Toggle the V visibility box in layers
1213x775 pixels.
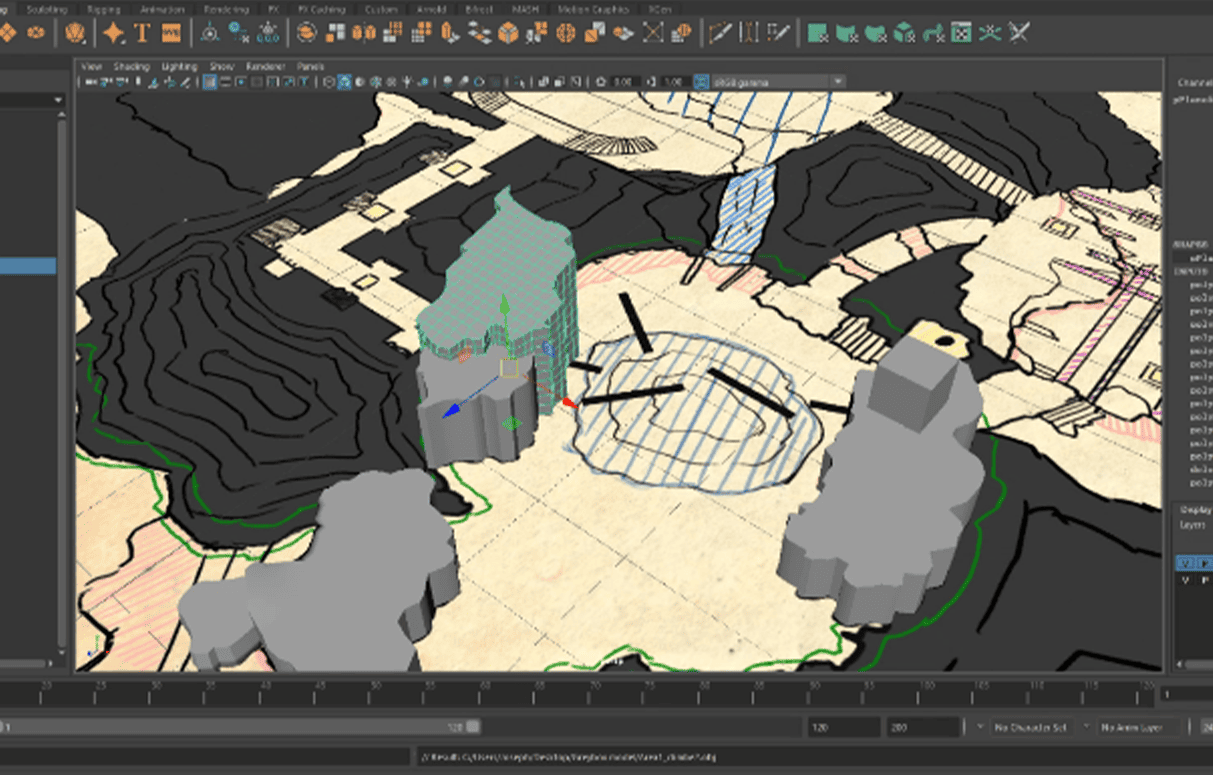point(1185,563)
